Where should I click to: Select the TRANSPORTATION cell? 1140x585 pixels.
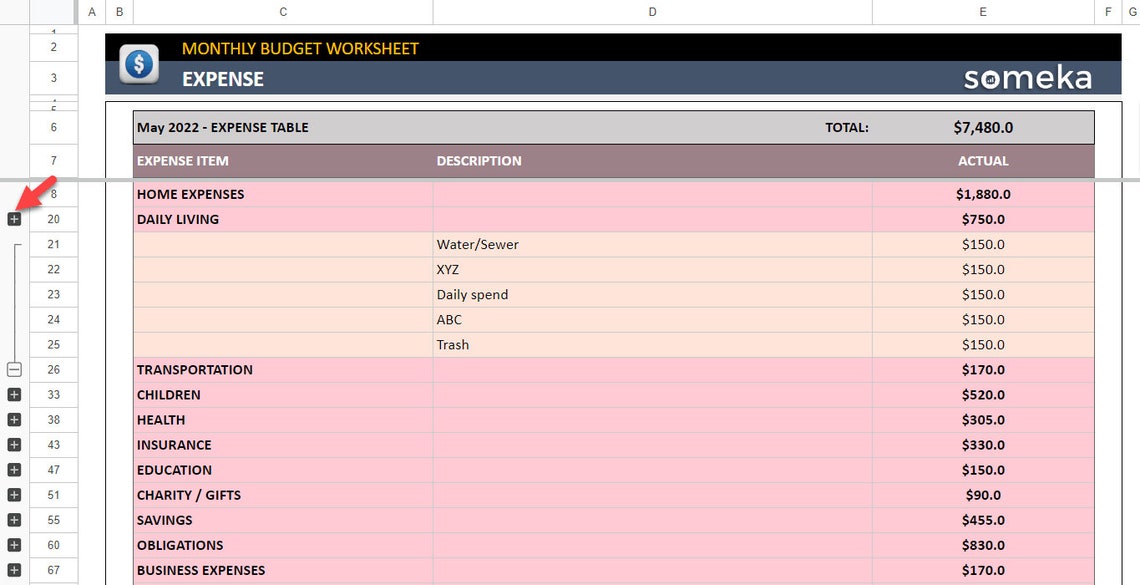coord(283,369)
